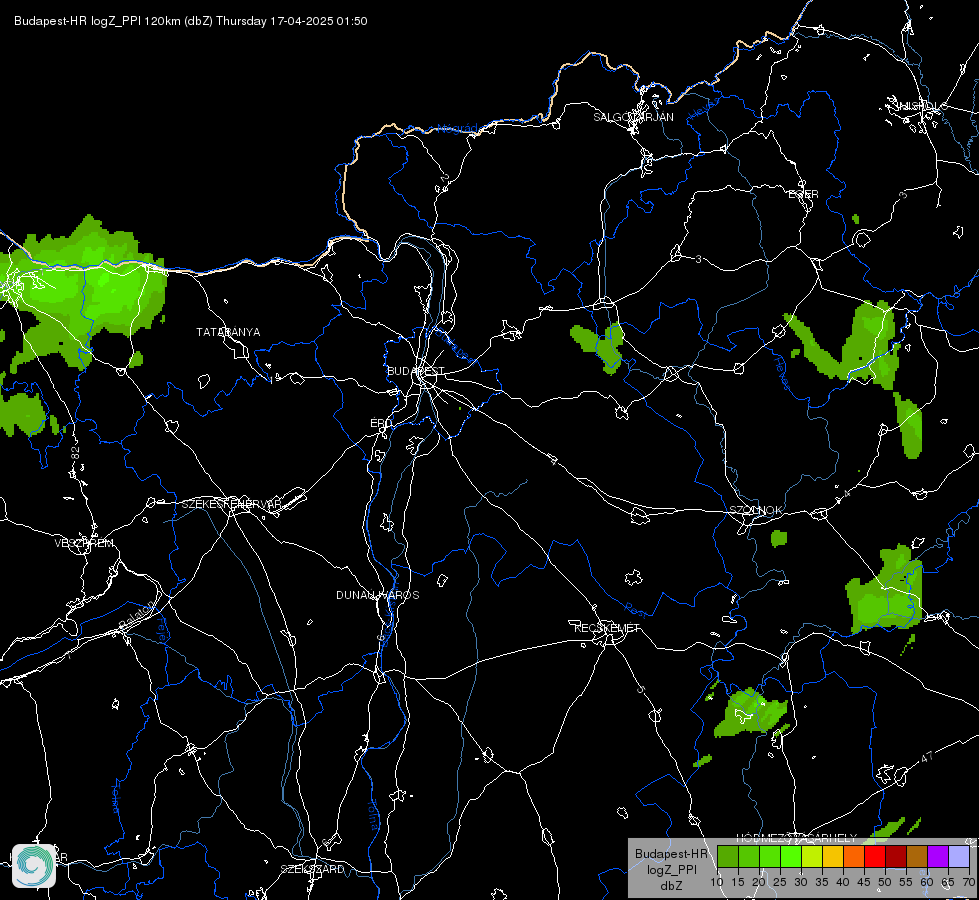
Task: Select the 65-70 dBZ lavender swatch
Action: coord(959,856)
